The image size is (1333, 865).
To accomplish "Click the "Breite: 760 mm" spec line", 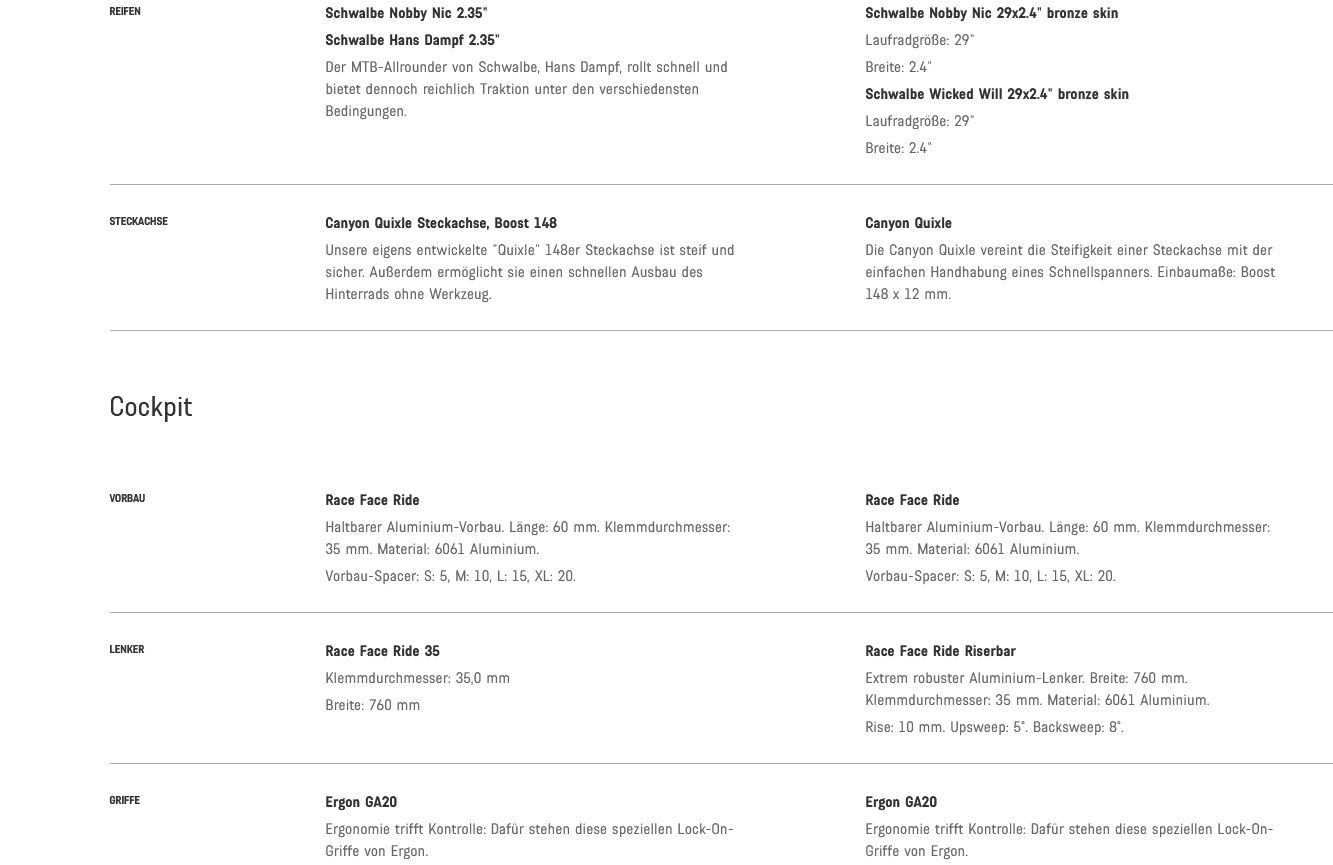I will pos(372,705).
